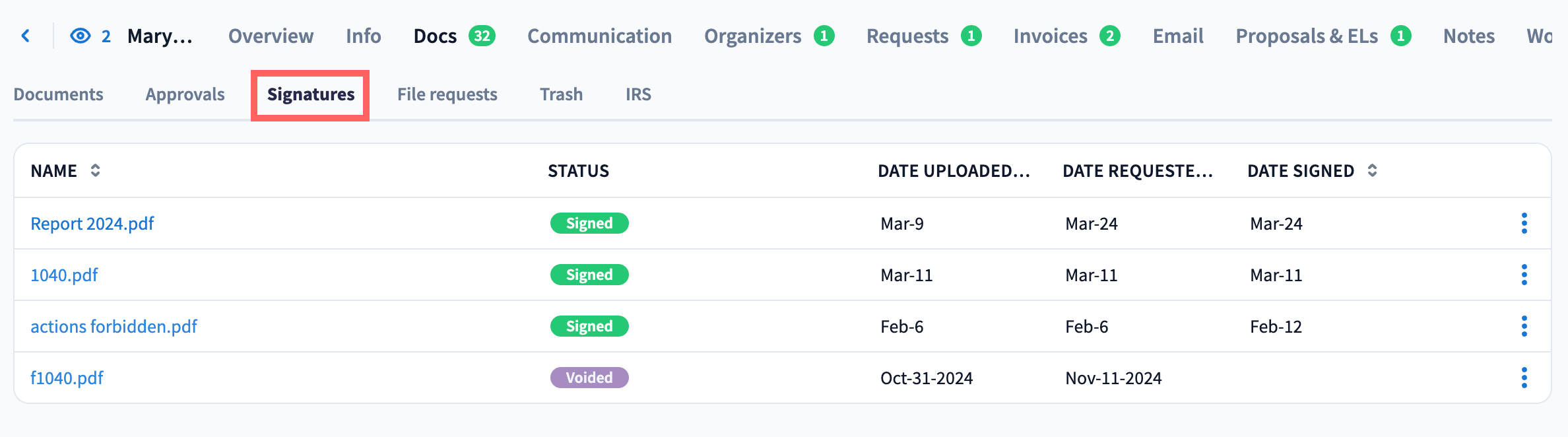Click the Voided status badge

[589, 378]
